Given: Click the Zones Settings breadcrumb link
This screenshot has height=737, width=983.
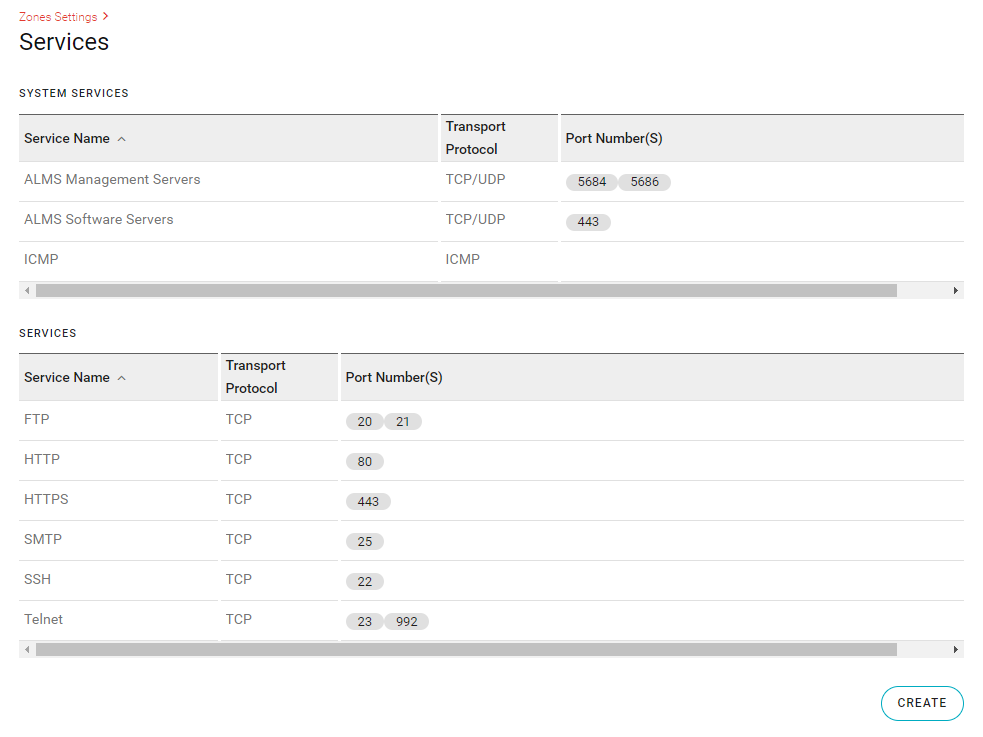Looking at the screenshot, I should point(58,17).
